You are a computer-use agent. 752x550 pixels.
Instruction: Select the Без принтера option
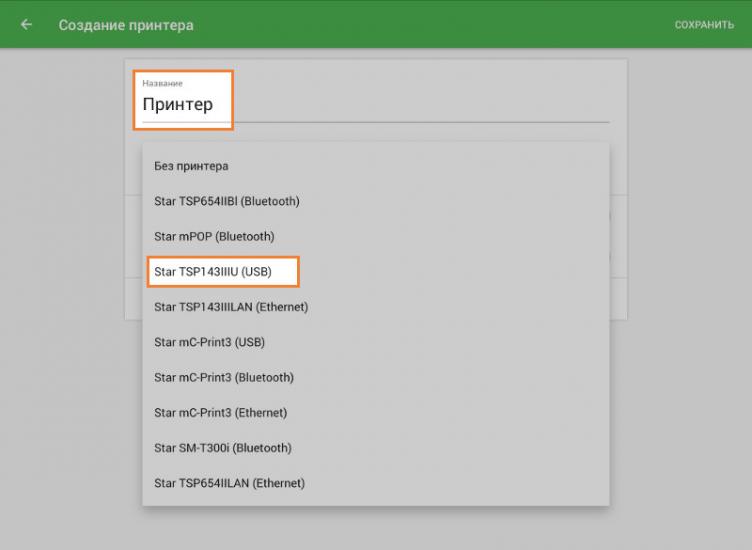[x=191, y=166]
